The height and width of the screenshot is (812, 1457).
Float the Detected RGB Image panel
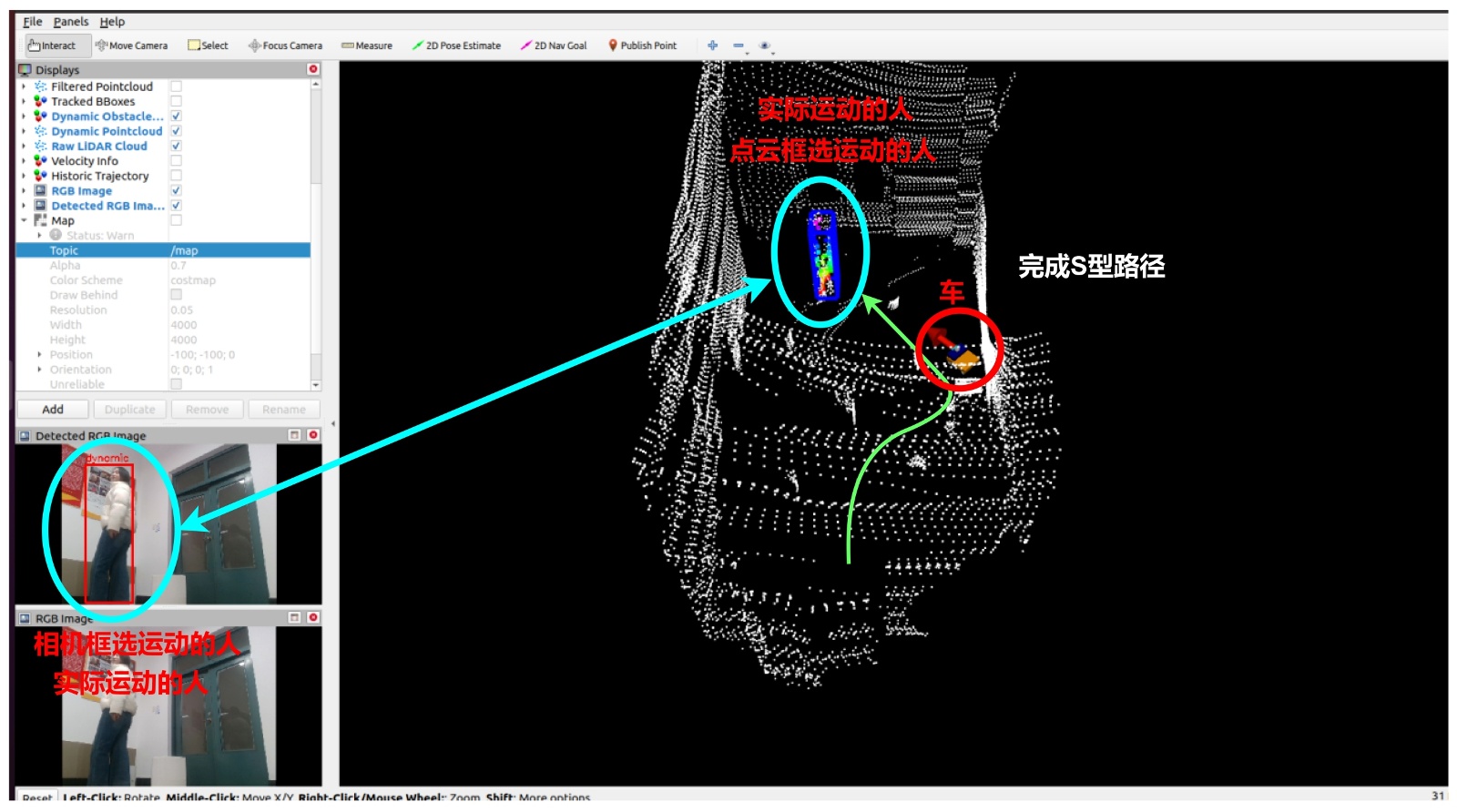coord(294,435)
